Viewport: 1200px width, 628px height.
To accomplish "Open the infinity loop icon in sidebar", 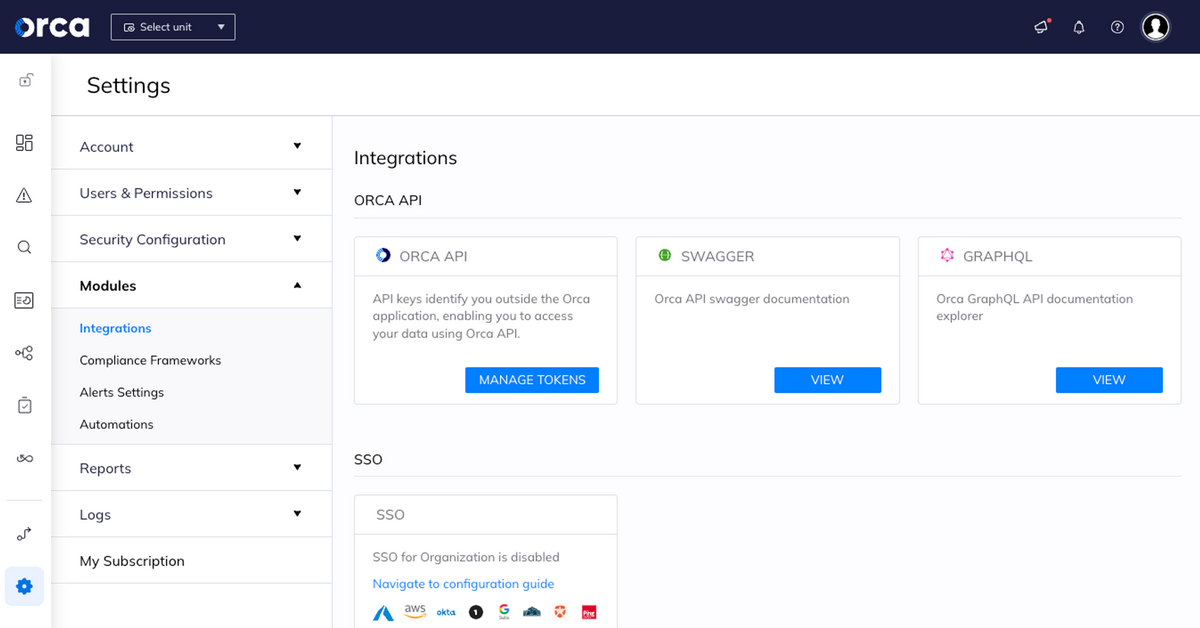I will click(x=25, y=458).
